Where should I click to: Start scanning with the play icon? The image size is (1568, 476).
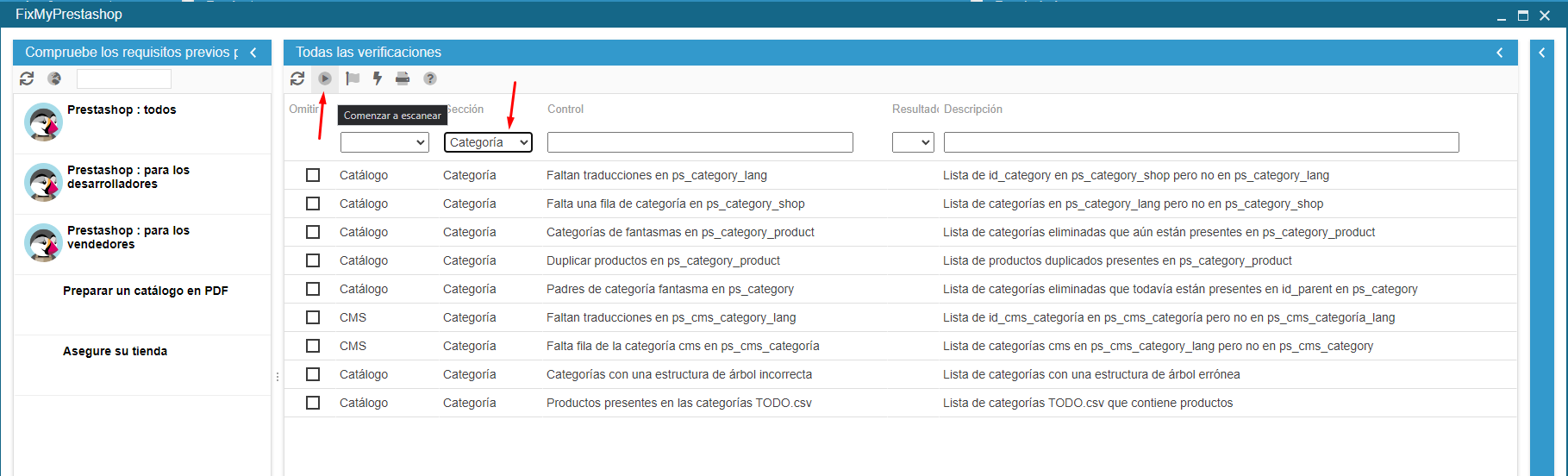325,78
